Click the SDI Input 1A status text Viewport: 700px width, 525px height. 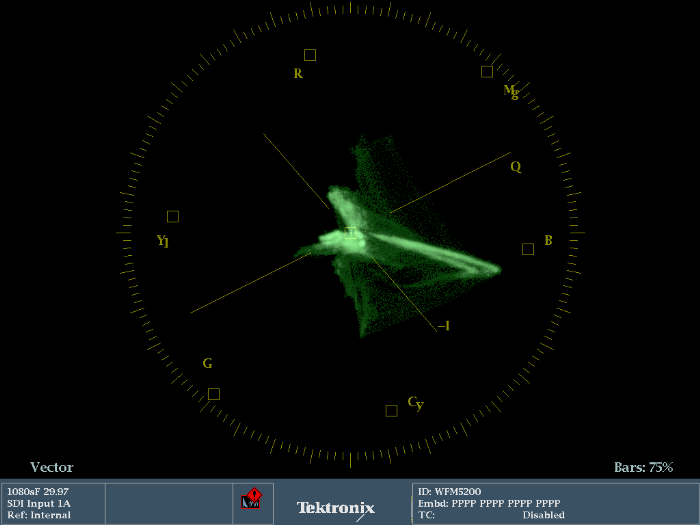pyautogui.click(x=39, y=504)
